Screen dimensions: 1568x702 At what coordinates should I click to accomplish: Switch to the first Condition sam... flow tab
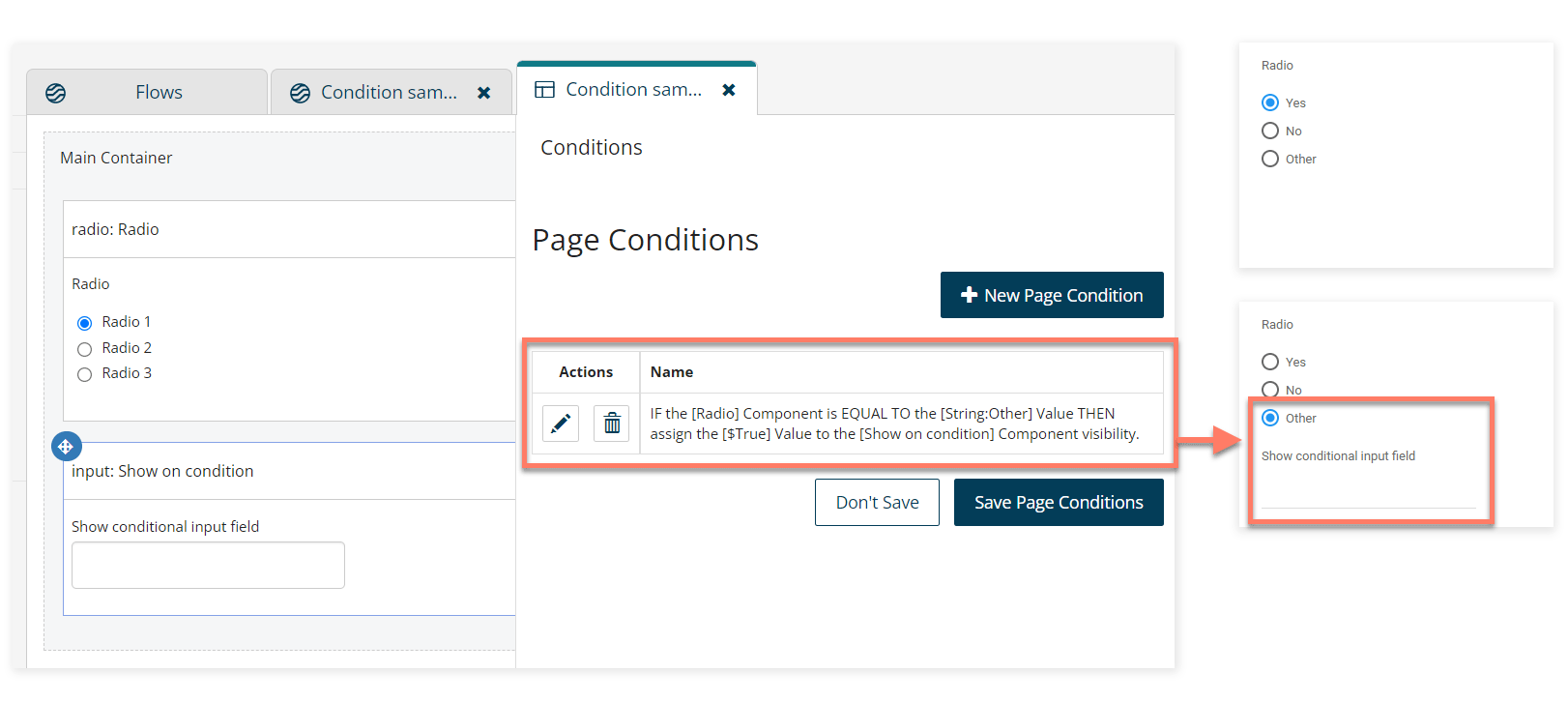click(x=390, y=93)
